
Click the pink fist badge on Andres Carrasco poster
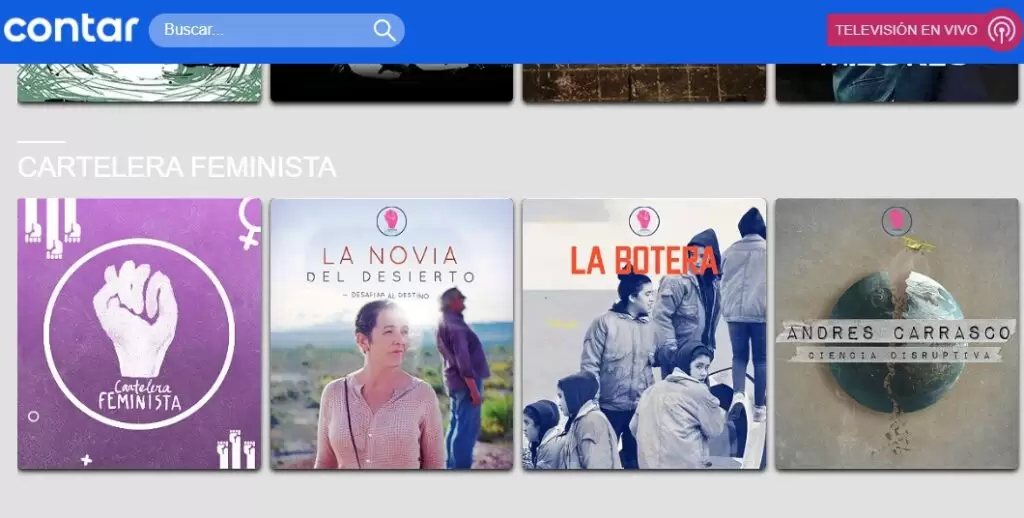pos(896,219)
